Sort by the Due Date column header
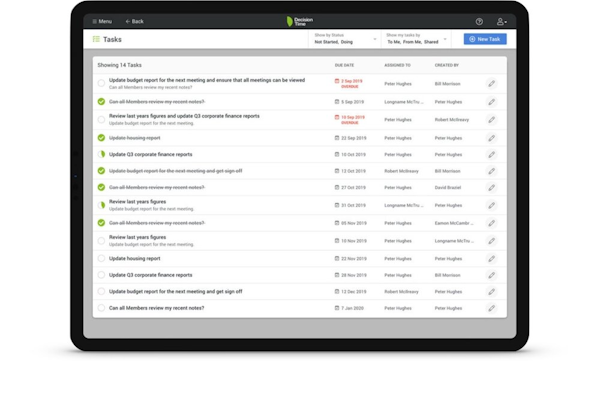The image size is (600, 395). pyautogui.click(x=344, y=65)
